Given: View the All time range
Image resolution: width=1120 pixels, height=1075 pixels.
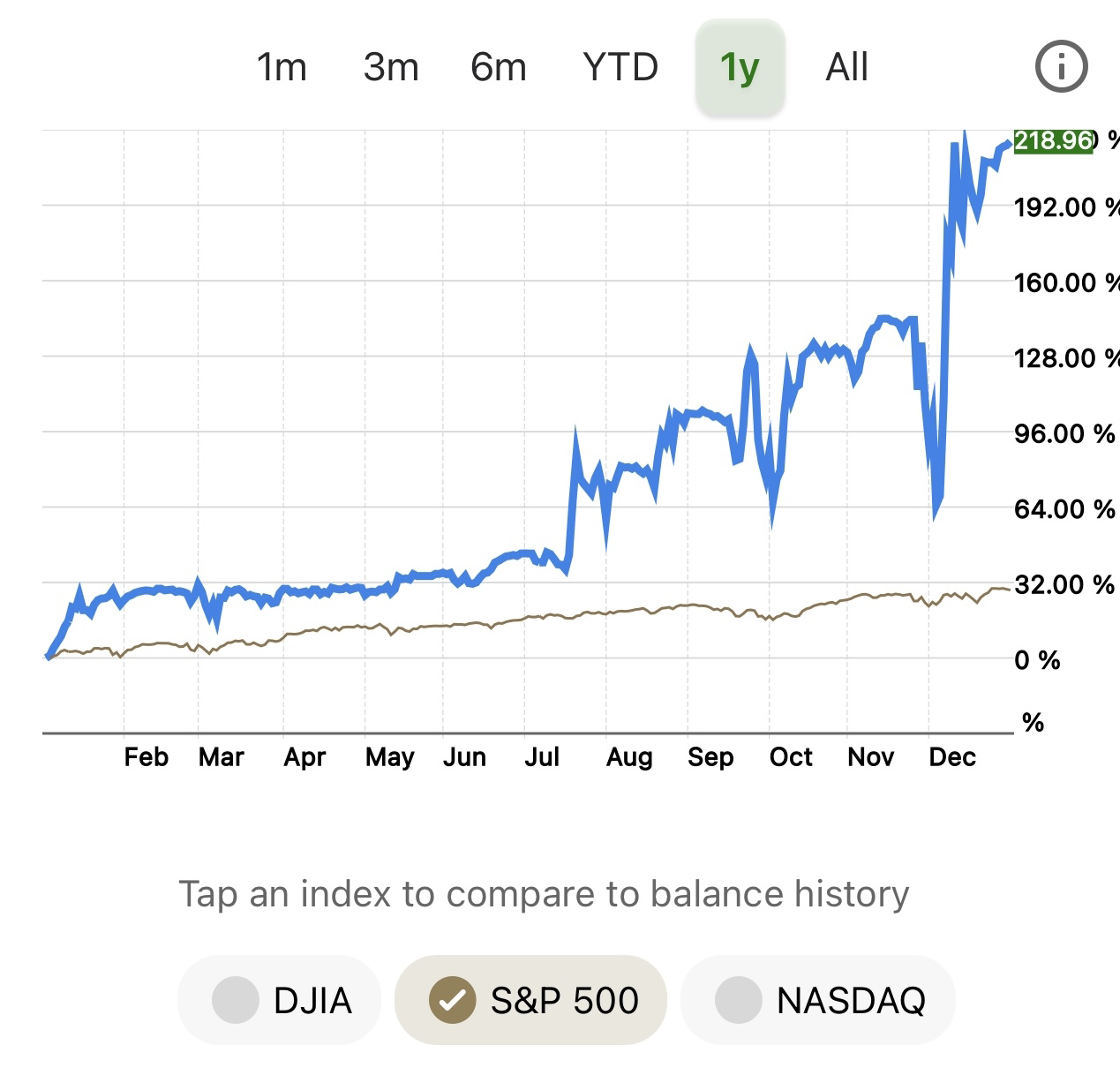Looking at the screenshot, I should point(846,67).
